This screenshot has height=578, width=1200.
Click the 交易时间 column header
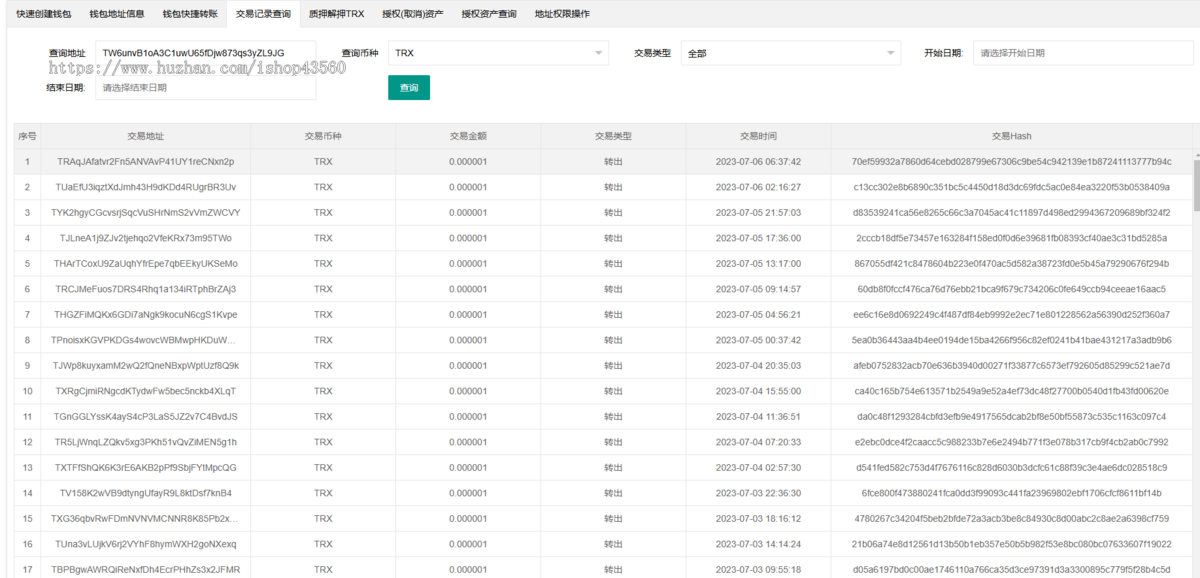point(758,136)
